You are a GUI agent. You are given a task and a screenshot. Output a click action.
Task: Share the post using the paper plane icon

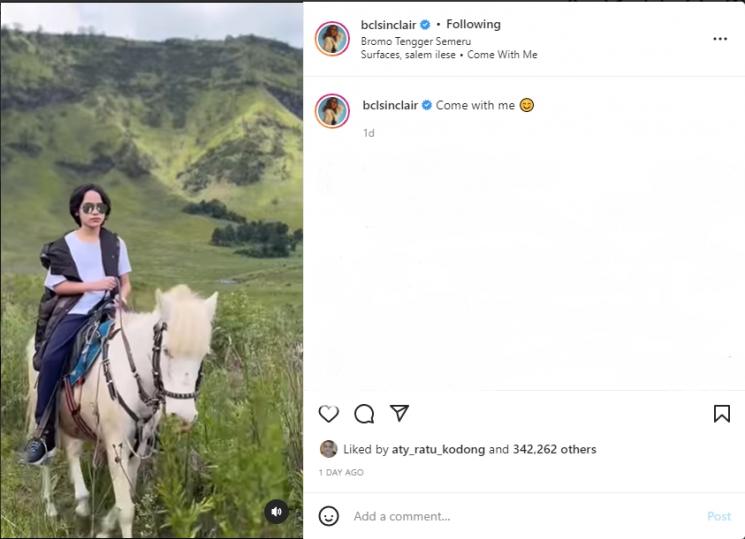(399, 413)
